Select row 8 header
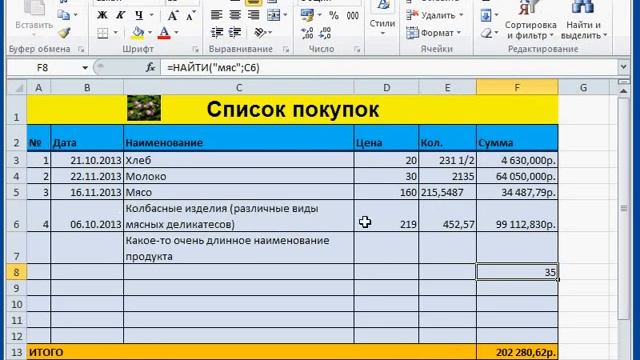The width and height of the screenshot is (640, 360). pos(16,272)
